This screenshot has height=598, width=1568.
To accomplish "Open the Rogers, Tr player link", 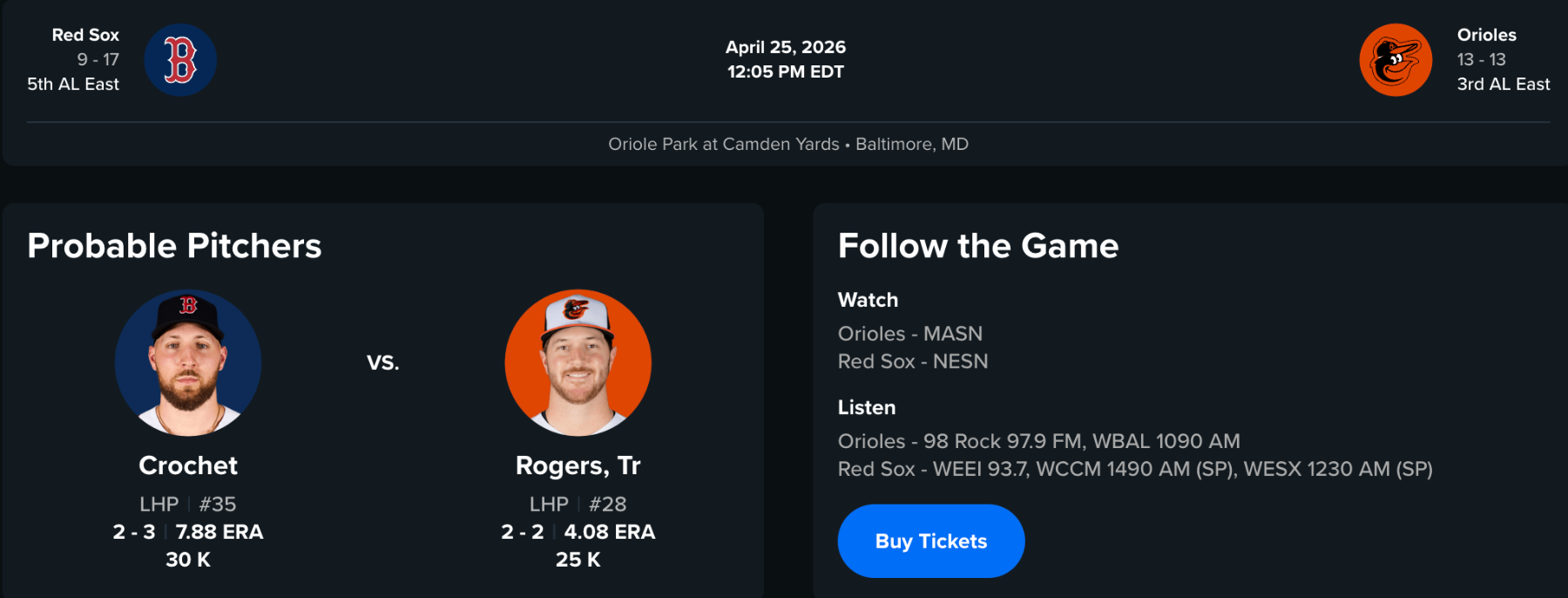I will coord(578,465).
